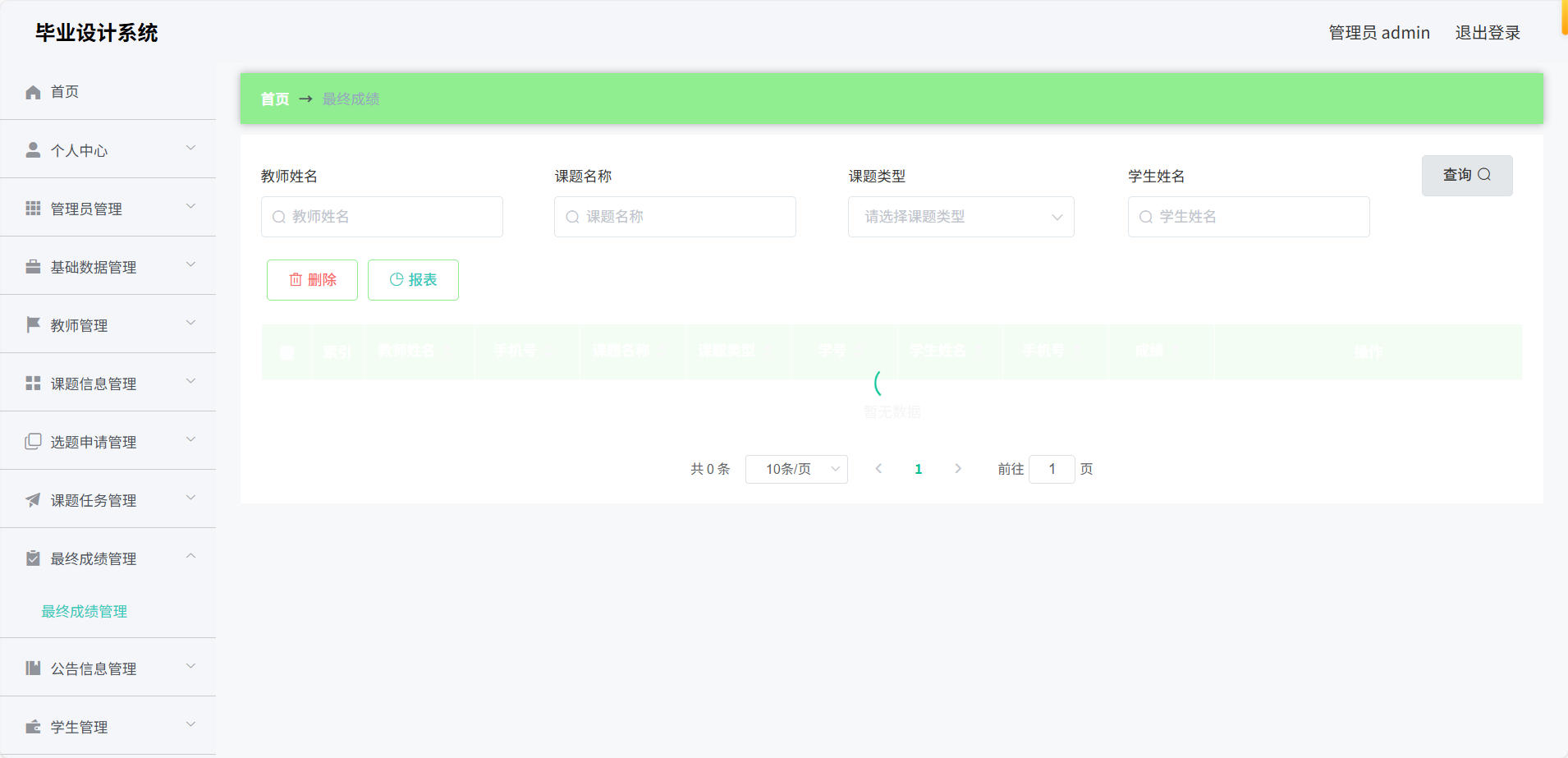
Task: Expand the 教师管理 chevron
Action: [x=190, y=324]
